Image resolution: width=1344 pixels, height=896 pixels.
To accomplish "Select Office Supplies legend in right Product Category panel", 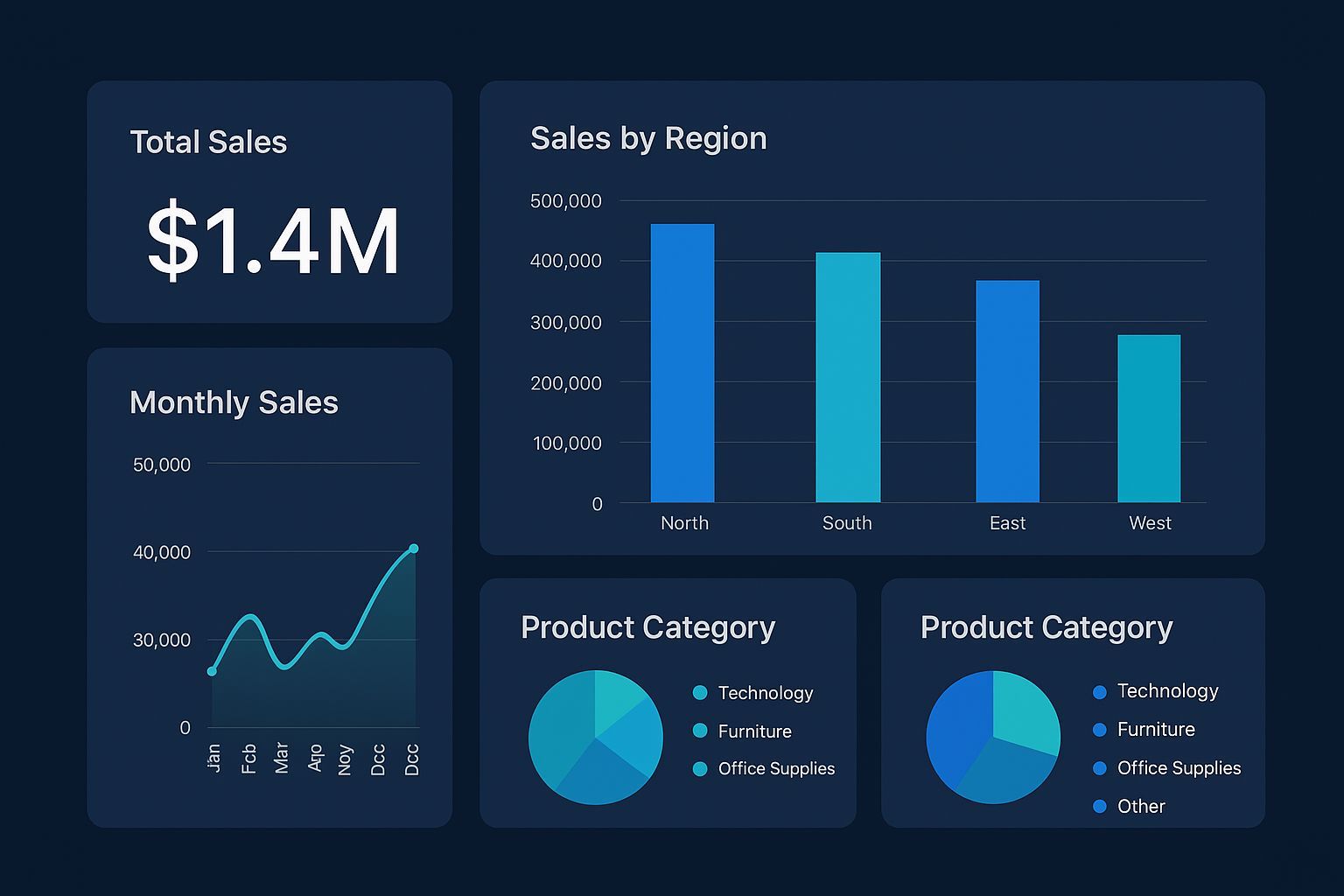I will (x=1179, y=768).
